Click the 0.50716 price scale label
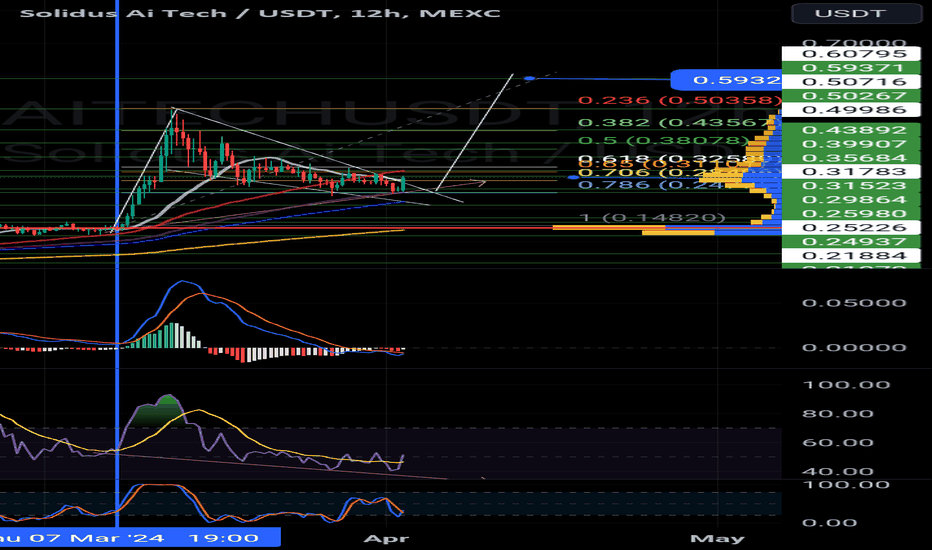 coord(852,82)
